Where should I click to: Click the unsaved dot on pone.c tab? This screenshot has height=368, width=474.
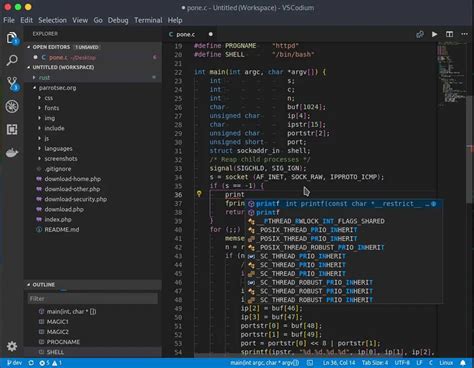(211, 34)
